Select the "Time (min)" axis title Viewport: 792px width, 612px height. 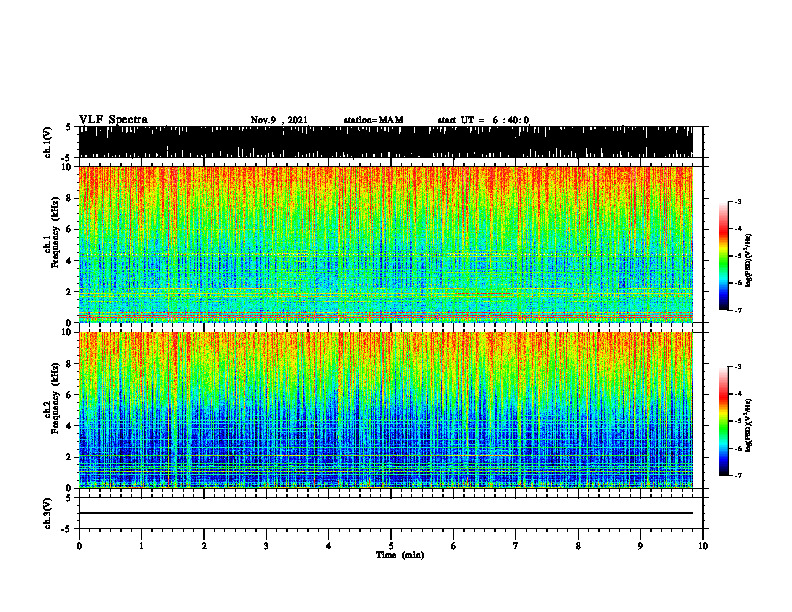pos(400,555)
